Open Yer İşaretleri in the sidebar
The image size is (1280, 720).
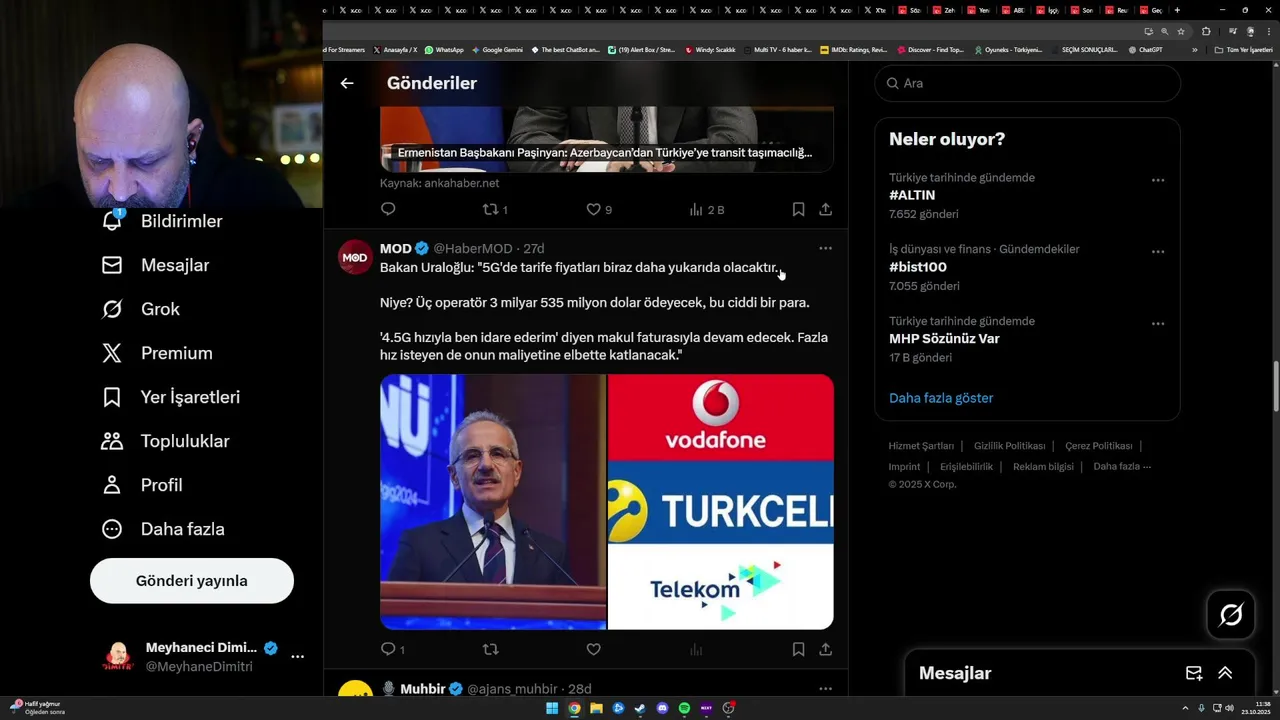pyautogui.click(x=171, y=397)
